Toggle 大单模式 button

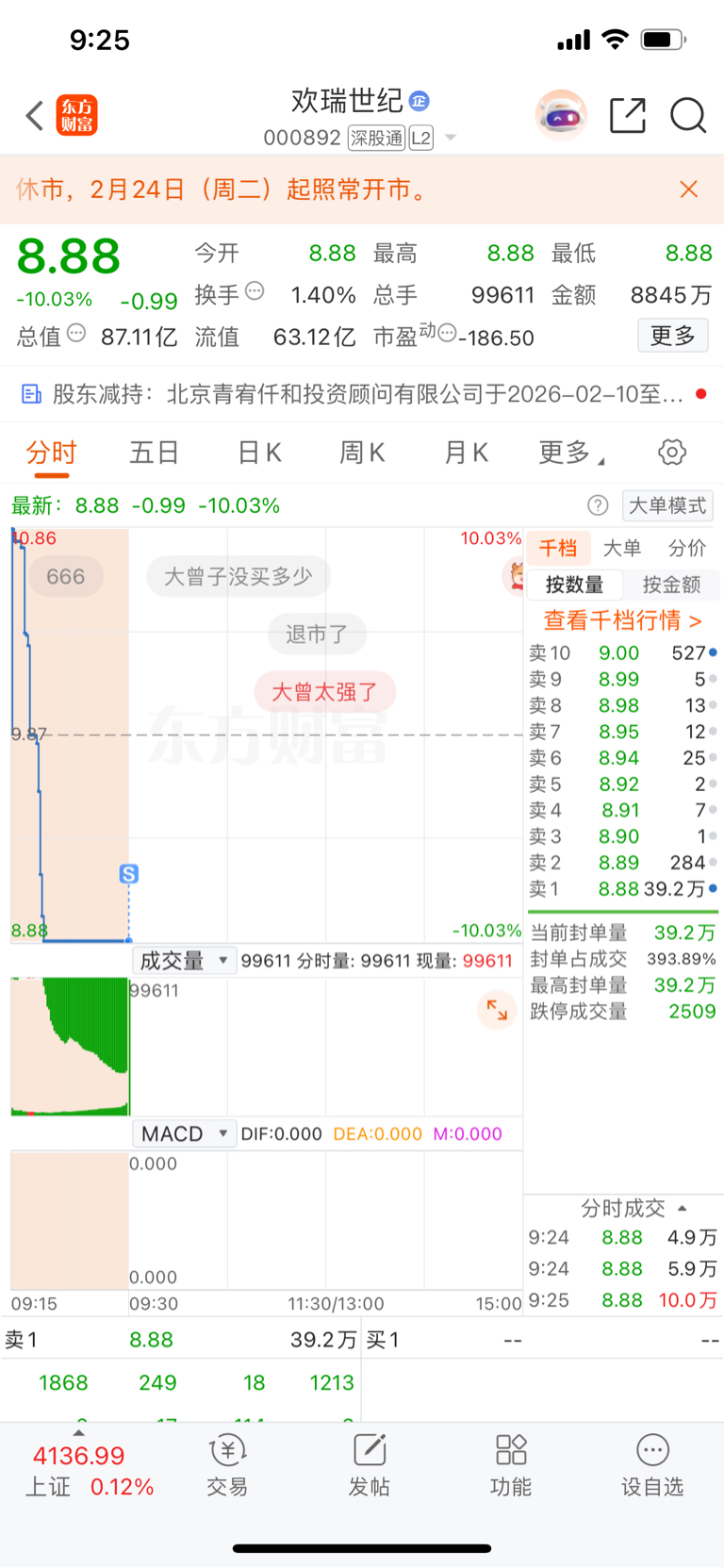(x=667, y=505)
